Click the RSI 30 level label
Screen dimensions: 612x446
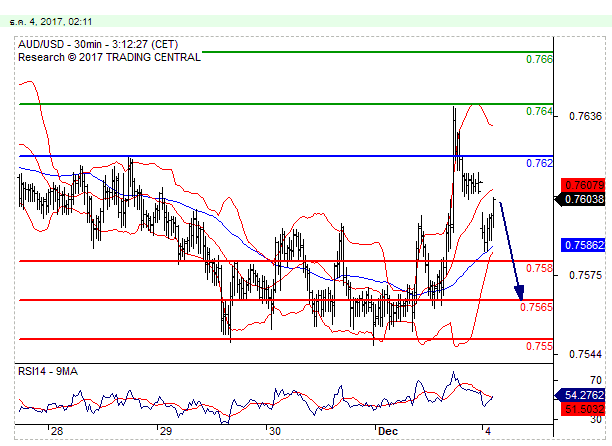[x=596, y=419]
